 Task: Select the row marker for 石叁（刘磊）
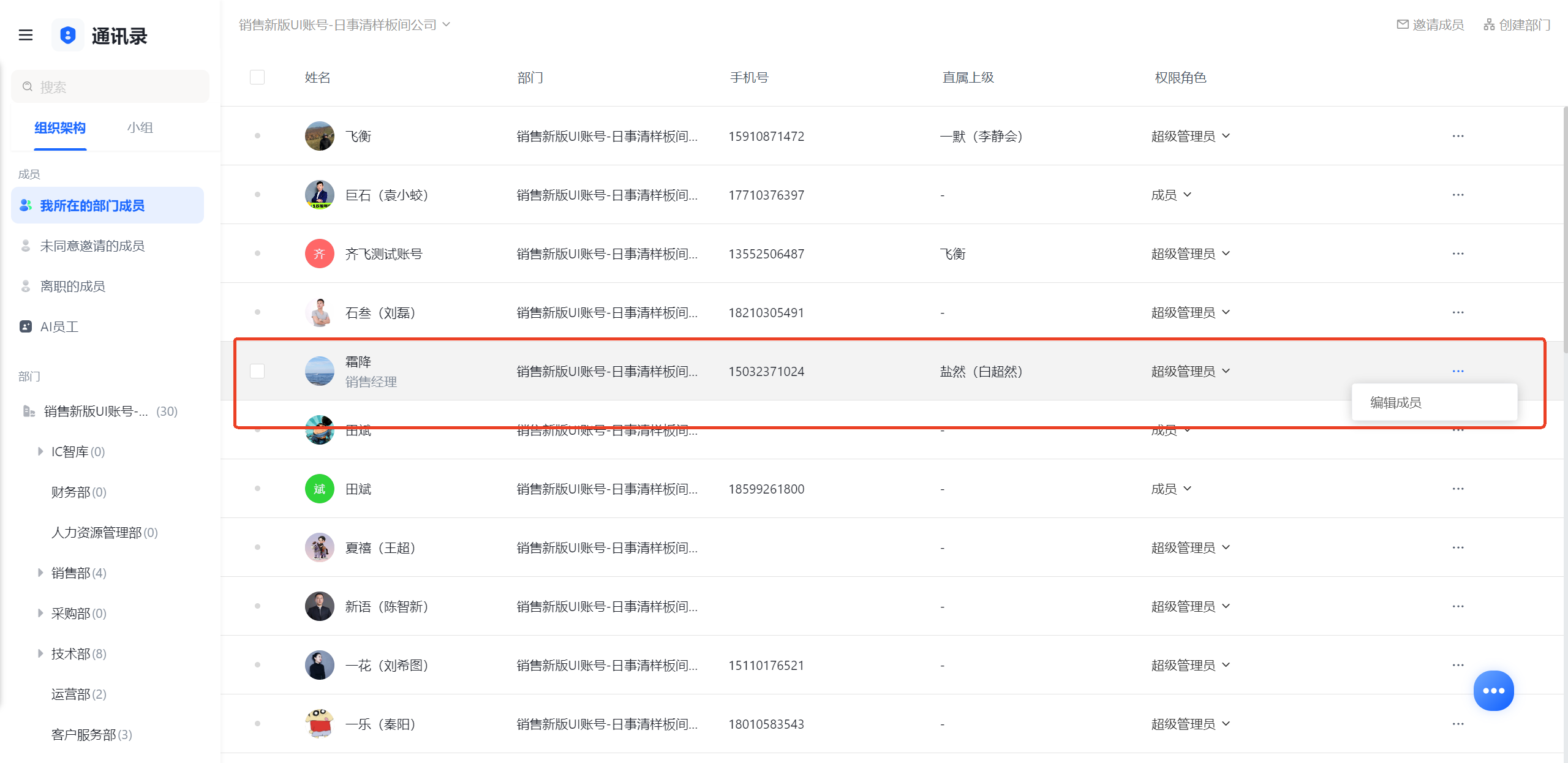(257, 312)
